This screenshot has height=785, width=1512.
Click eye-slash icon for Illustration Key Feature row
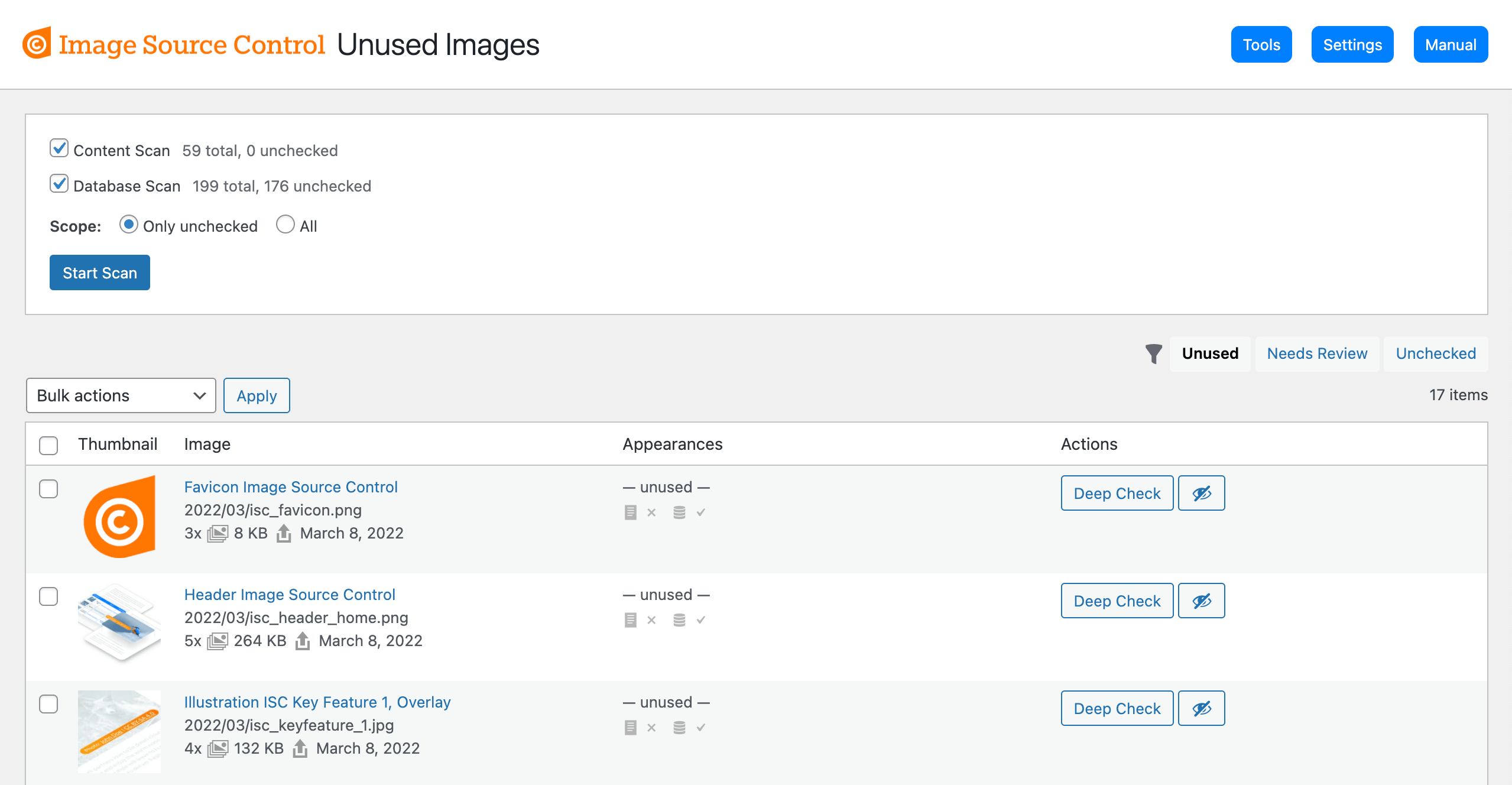[1201, 708]
